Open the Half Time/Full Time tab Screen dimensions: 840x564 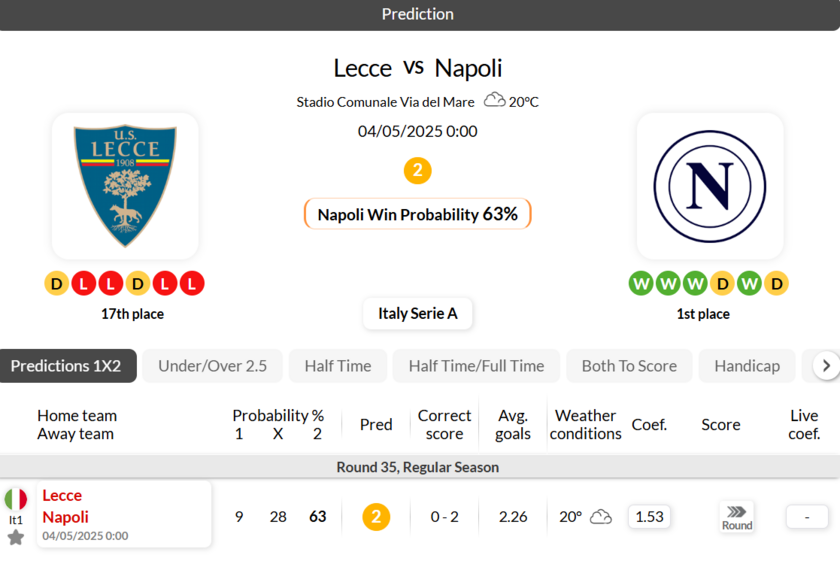pyautogui.click(x=476, y=366)
